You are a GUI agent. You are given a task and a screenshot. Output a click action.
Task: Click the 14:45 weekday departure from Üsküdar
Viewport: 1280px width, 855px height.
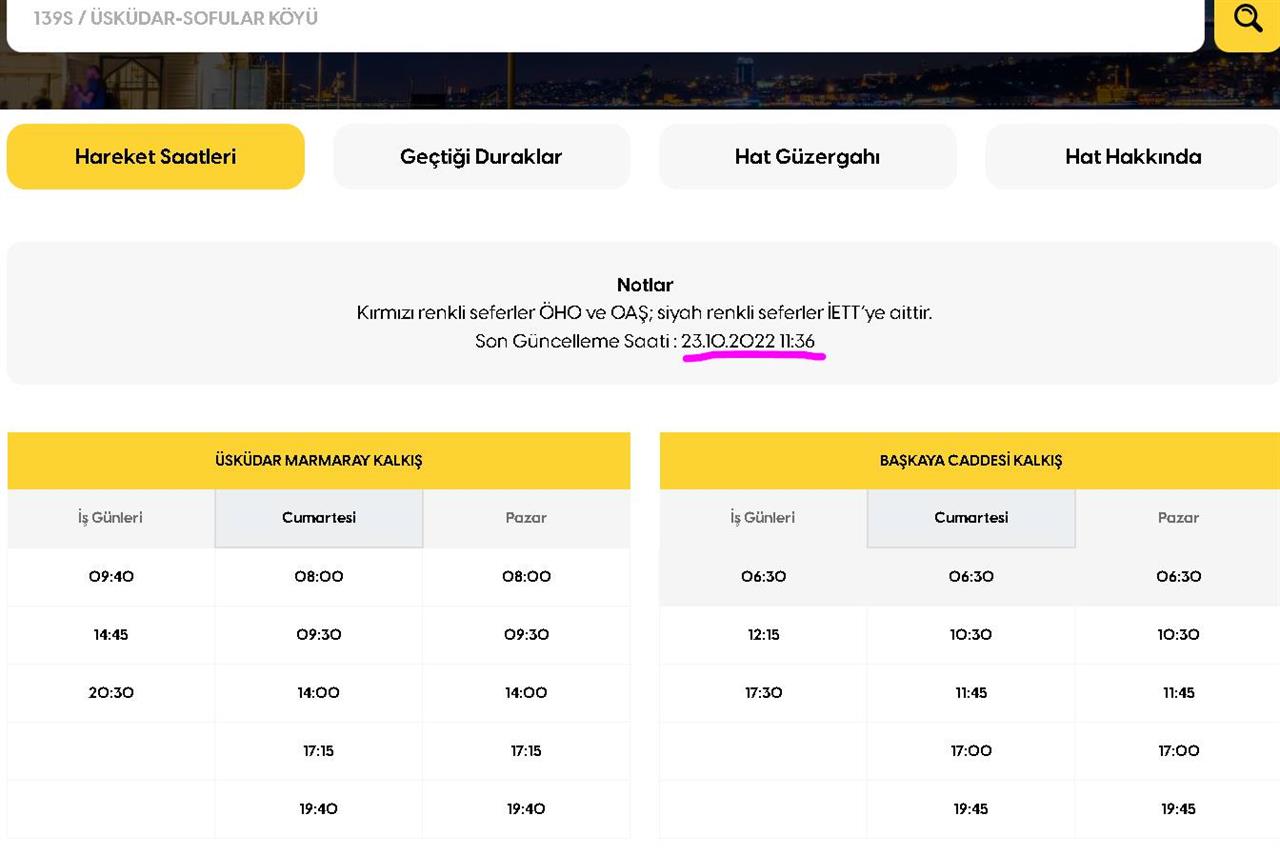point(110,634)
